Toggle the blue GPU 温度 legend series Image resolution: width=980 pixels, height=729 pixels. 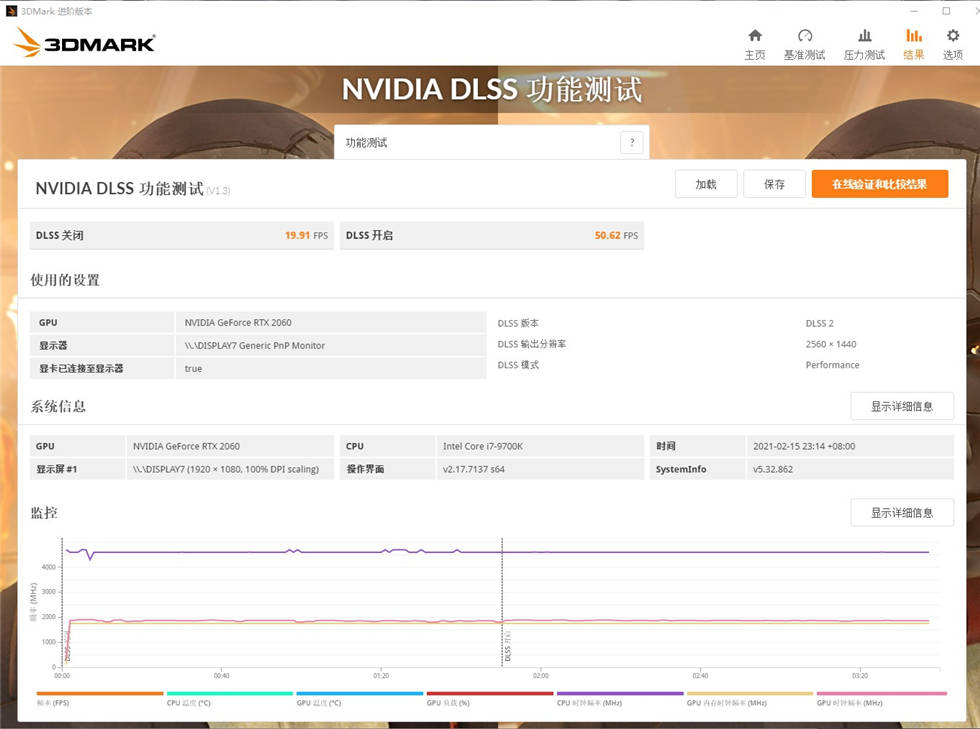[360, 698]
